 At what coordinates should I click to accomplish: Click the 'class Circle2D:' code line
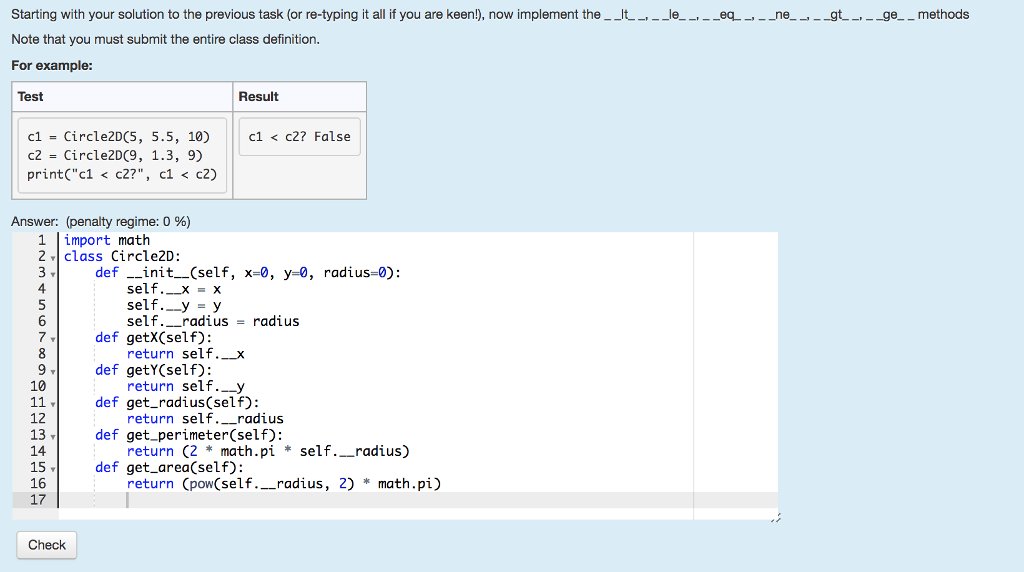122,257
